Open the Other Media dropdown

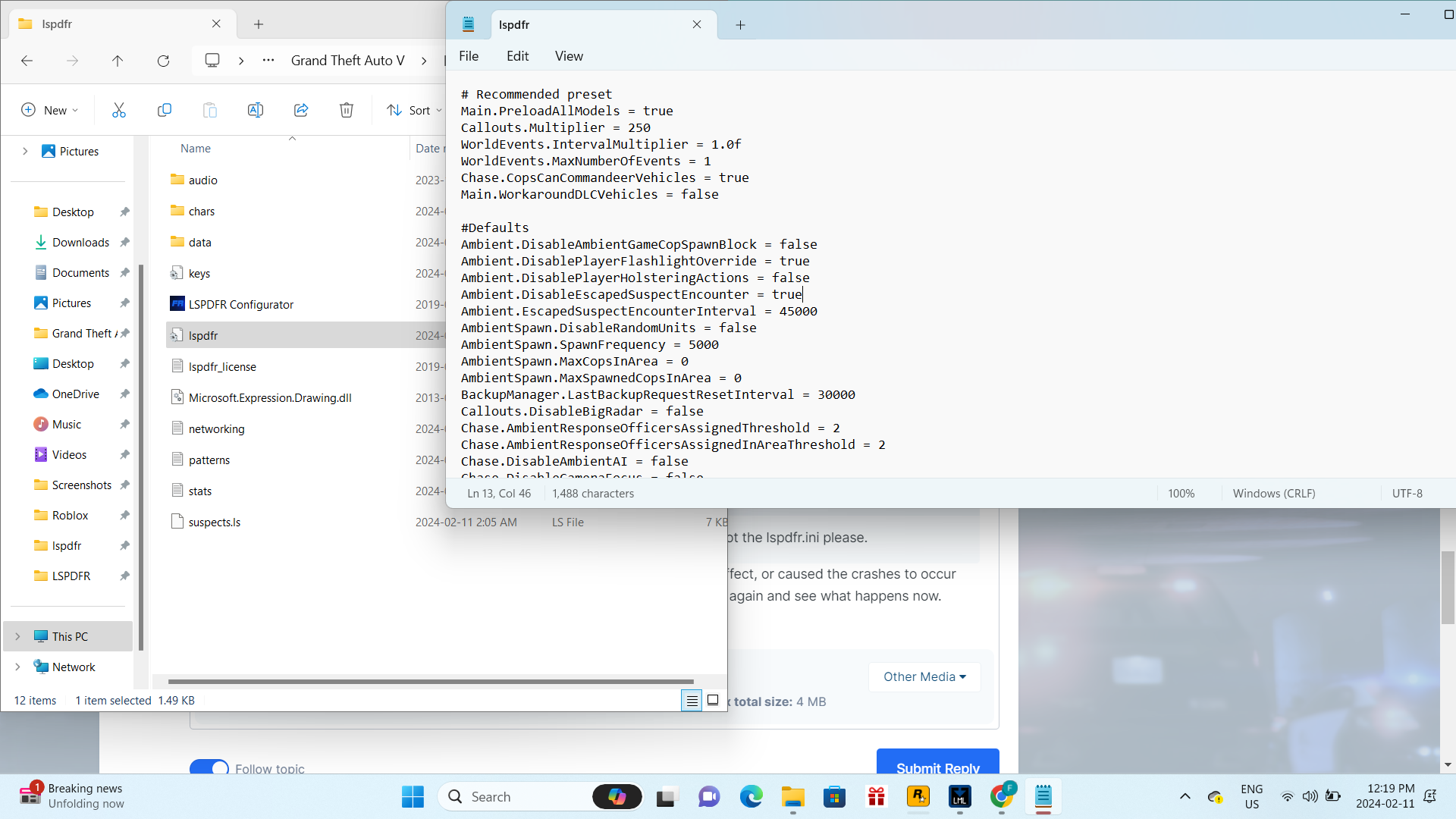pyautogui.click(x=924, y=676)
